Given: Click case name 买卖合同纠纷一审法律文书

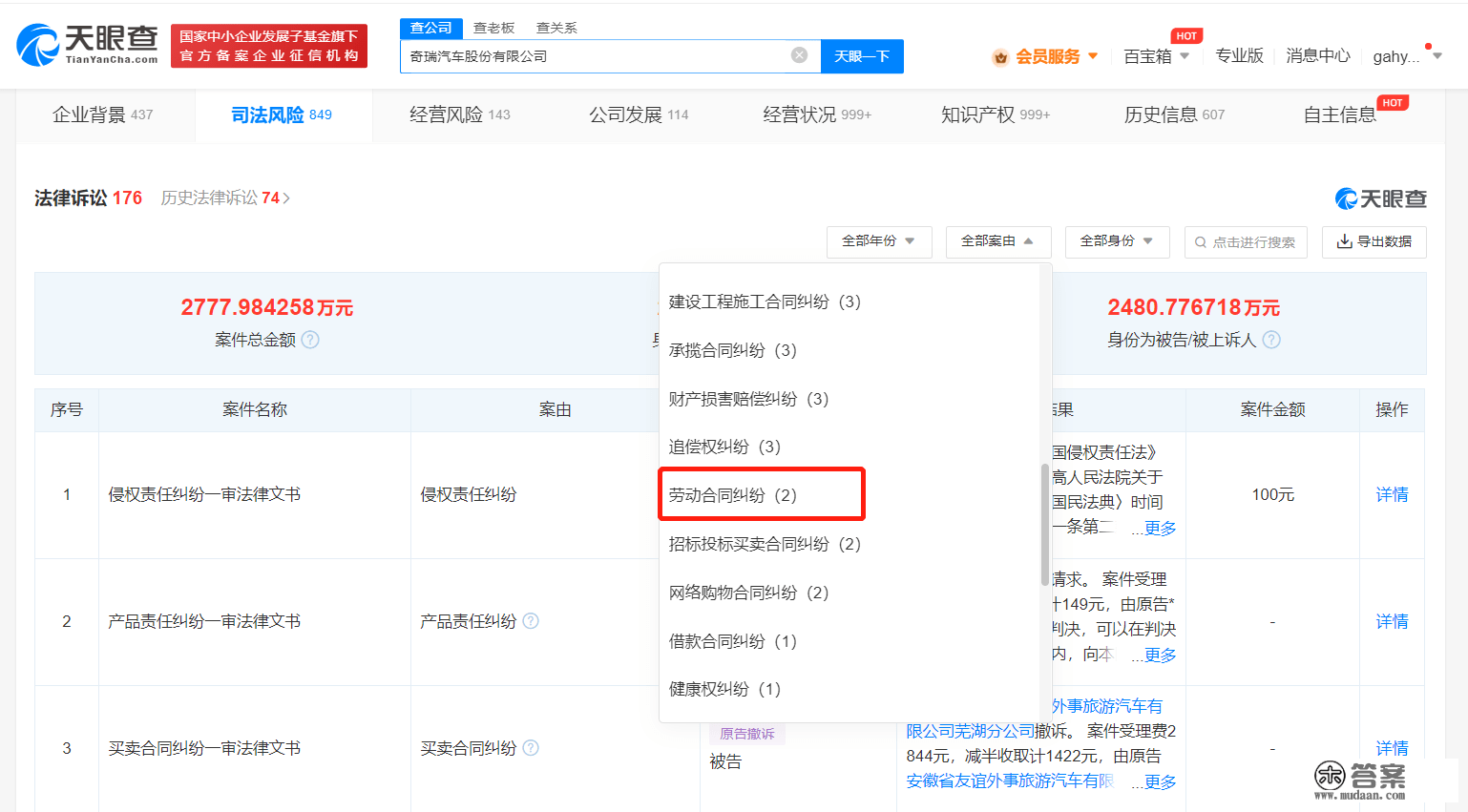Looking at the screenshot, I should (204, 748).
